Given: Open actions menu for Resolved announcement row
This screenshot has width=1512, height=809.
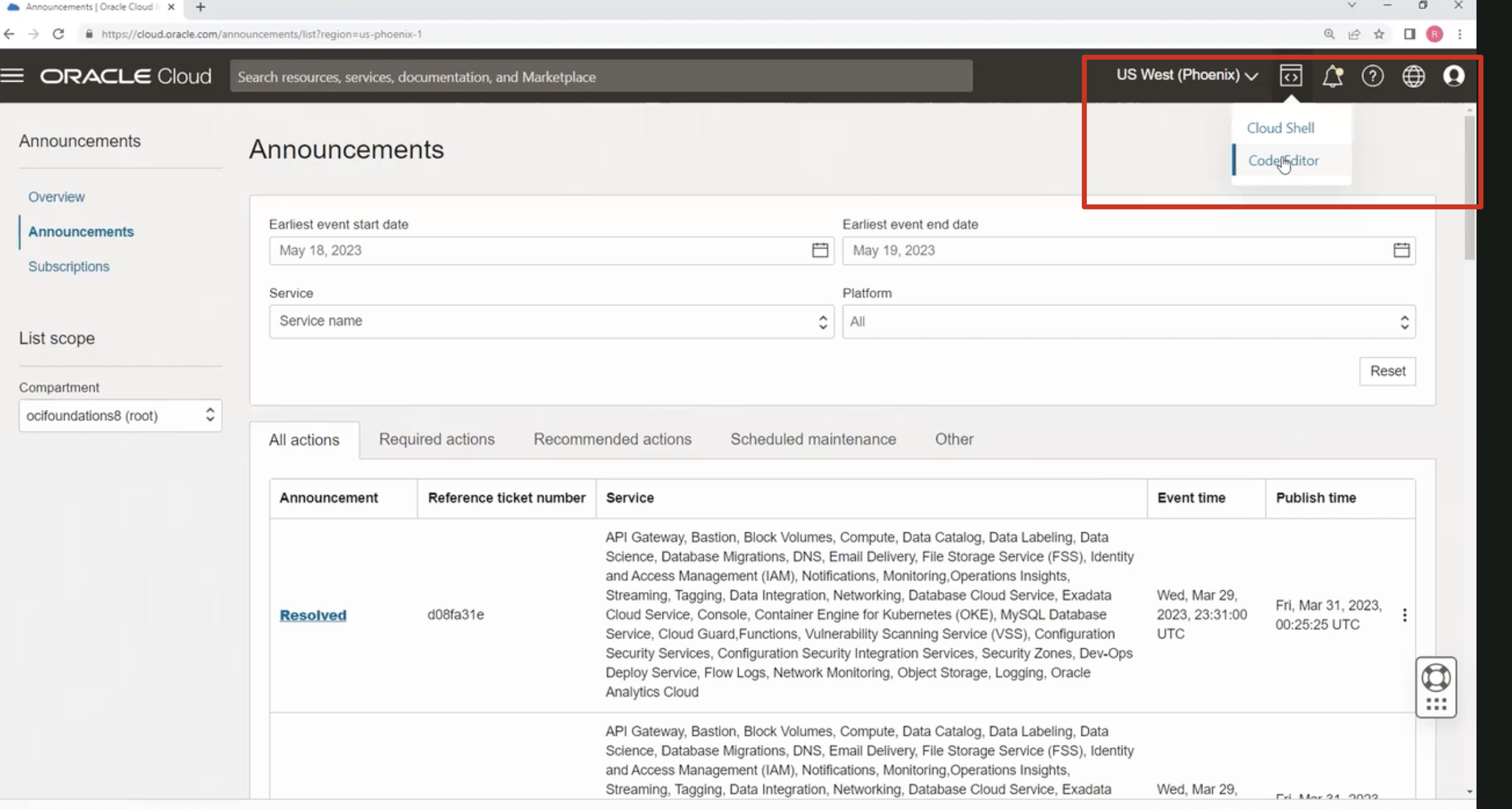Looking at the screenshot, I should tap(1404, 615).
